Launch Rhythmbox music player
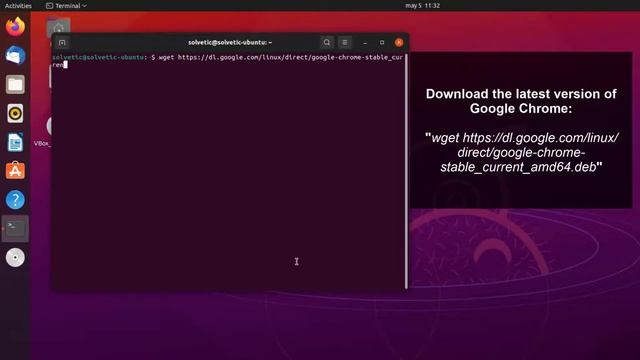The height and width of the screenshot is (360, 640). pos(15,113)
